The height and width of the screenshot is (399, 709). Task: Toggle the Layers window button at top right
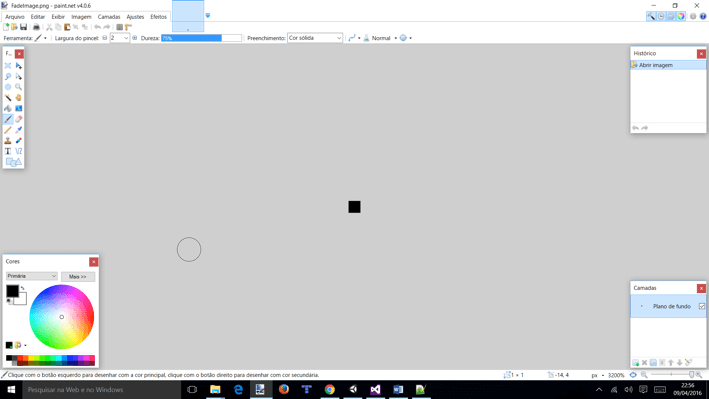tap(671, 16)
